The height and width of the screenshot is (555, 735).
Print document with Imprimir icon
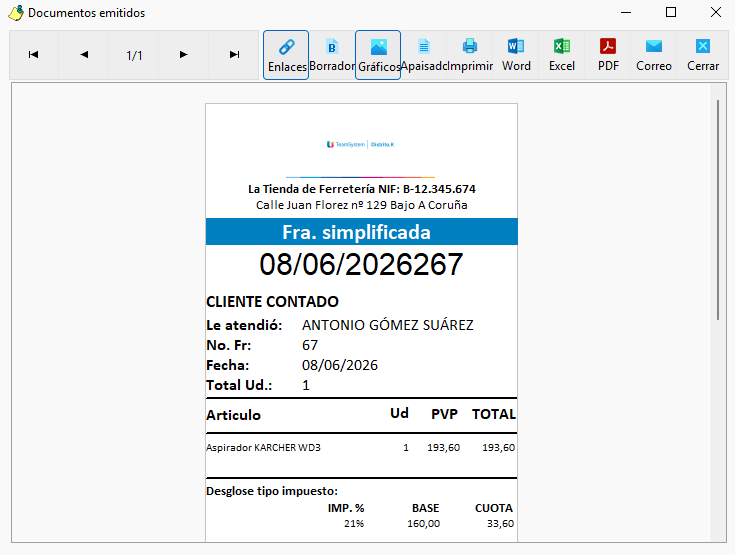(x=470, y=55)
